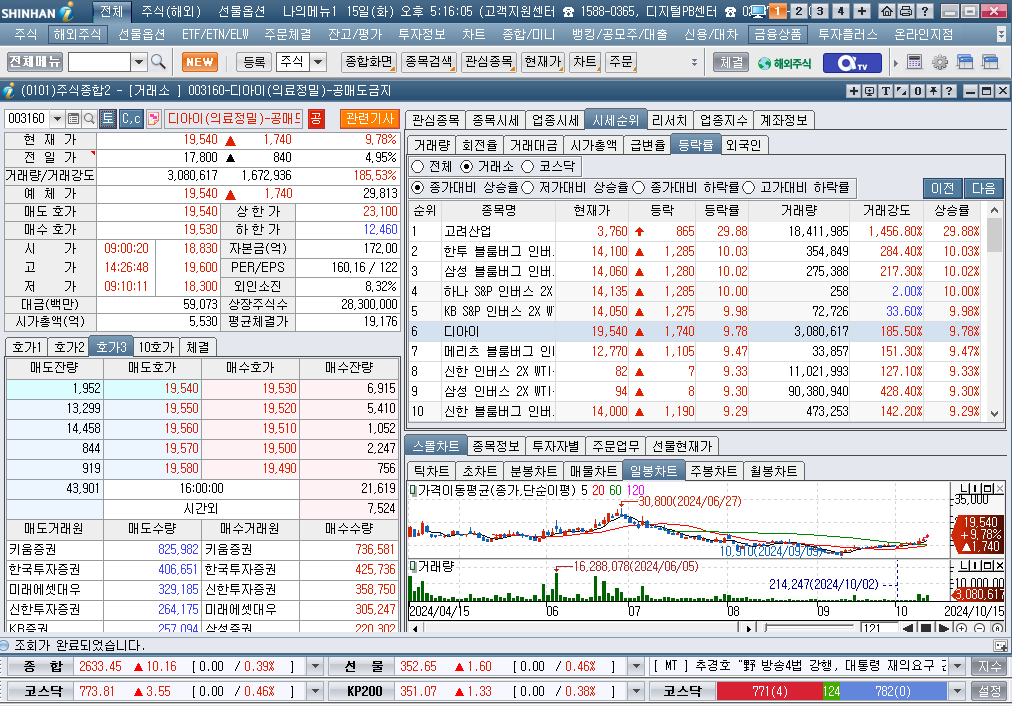The image size is (1012, 706).
Task: Click the 다음 next page button
Action: pos(984,188)
